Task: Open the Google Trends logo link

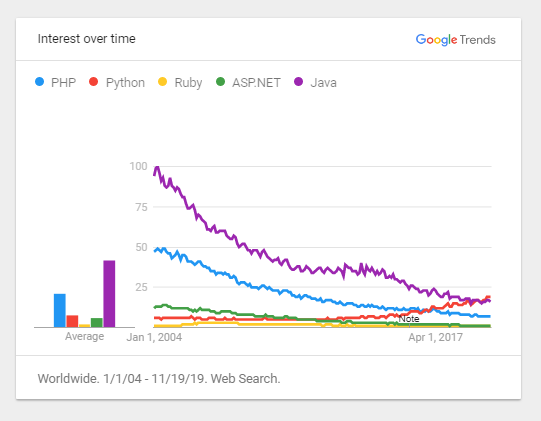Action: [455, 40]
